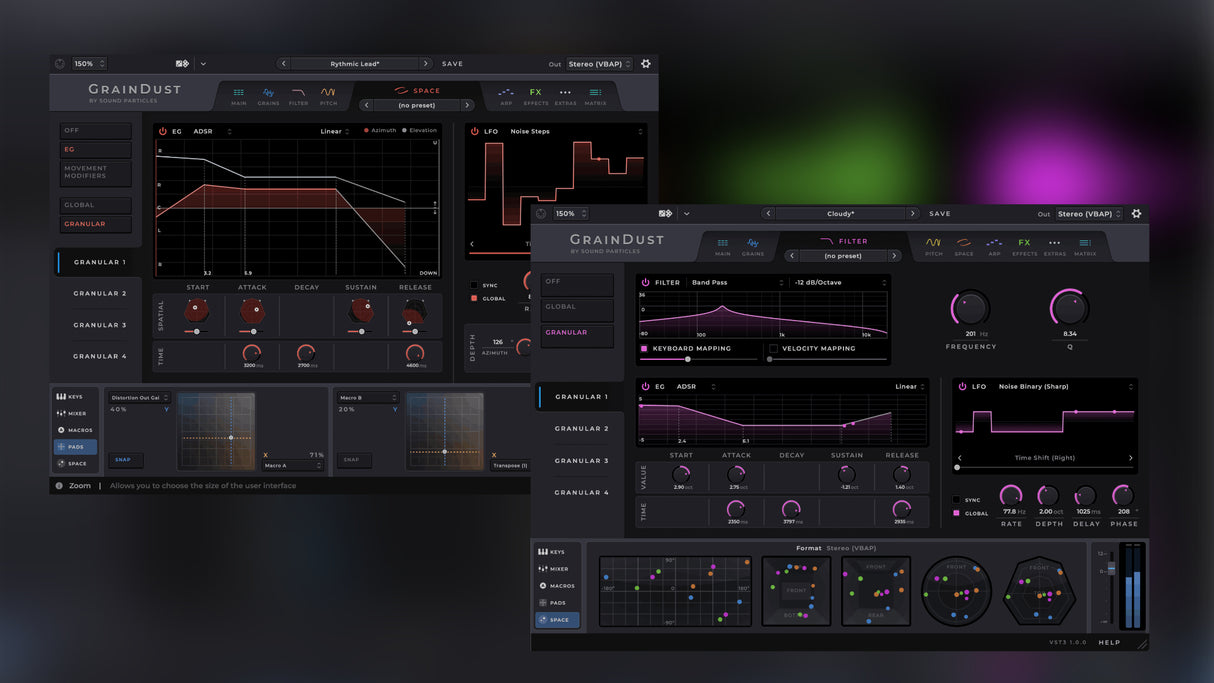This screenshot has height=683, width=1214.
Task: Open the 150% zoom dropdown in Rythmic Lead window
Action: (x=89, y=64)
